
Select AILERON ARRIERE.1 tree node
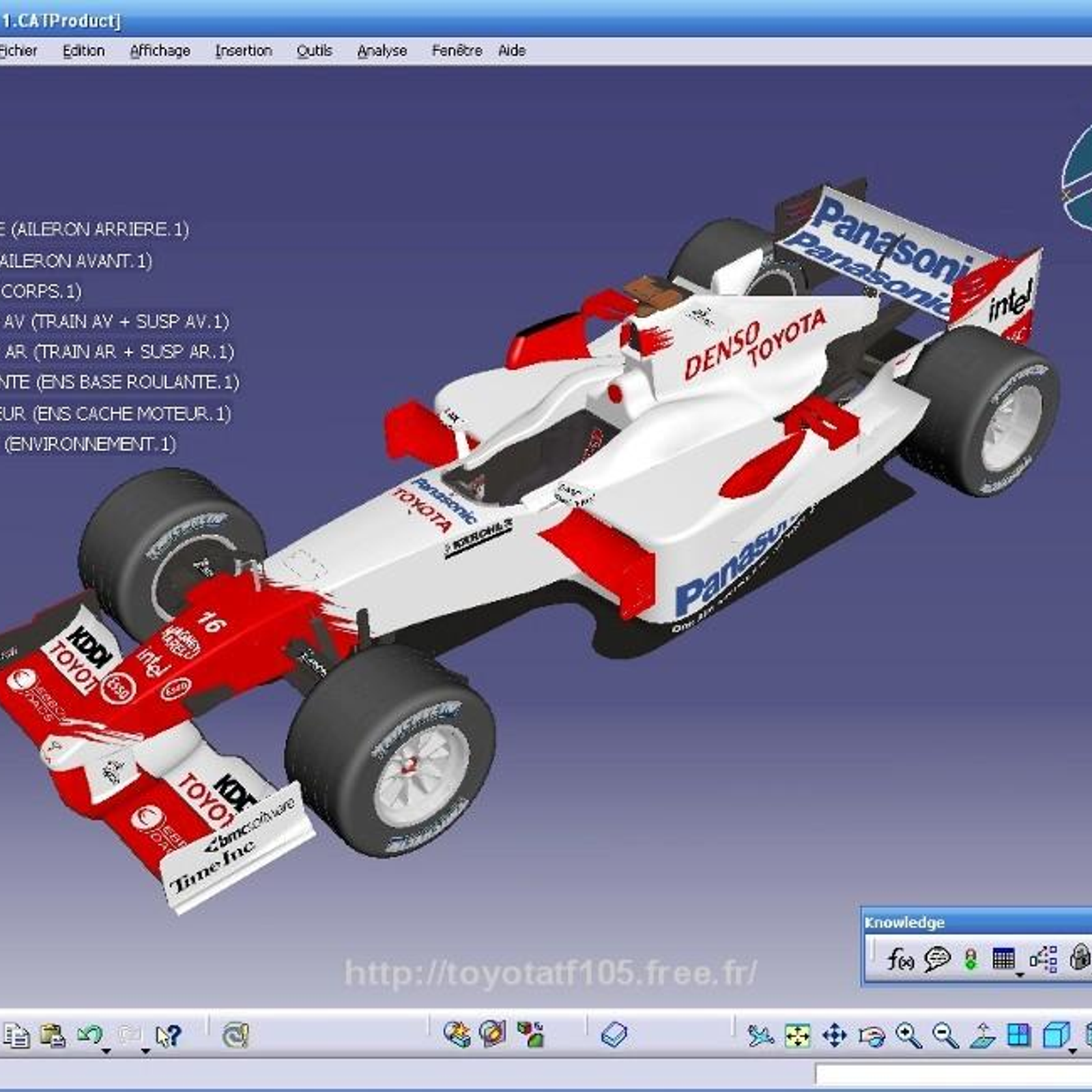coord(95,229)
